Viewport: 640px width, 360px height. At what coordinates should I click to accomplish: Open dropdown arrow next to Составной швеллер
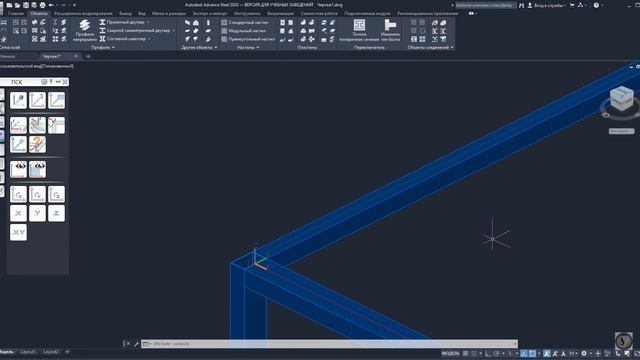149,39
